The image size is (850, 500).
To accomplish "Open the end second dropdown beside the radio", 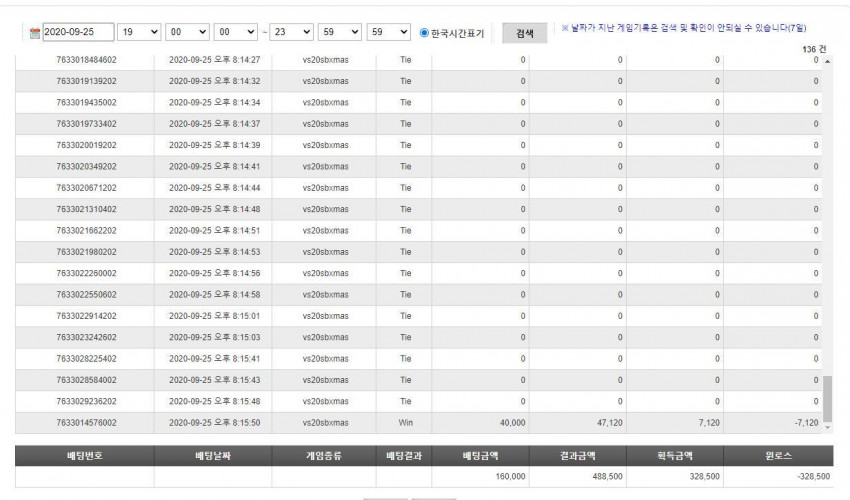I will [x=389, y=32].
